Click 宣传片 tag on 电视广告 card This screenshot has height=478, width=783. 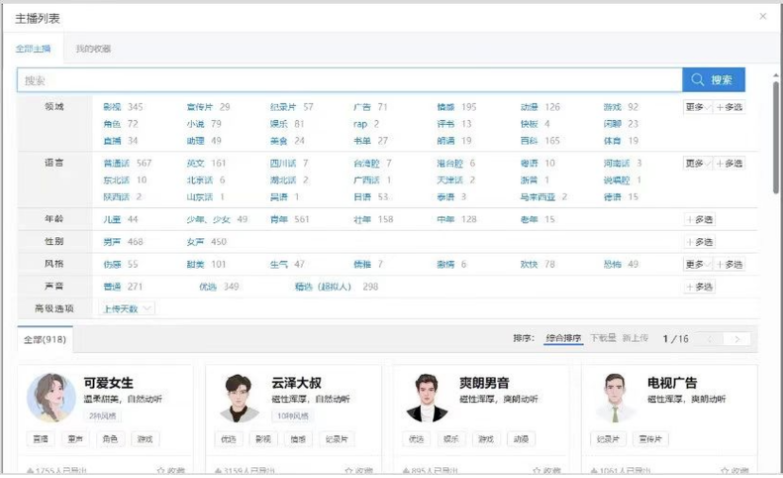(x=650, y=439)
